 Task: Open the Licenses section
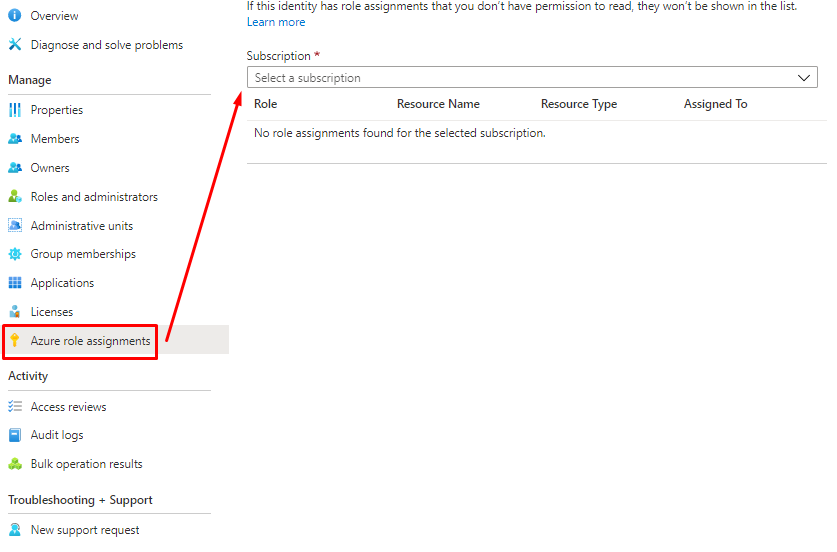point(51,312)
